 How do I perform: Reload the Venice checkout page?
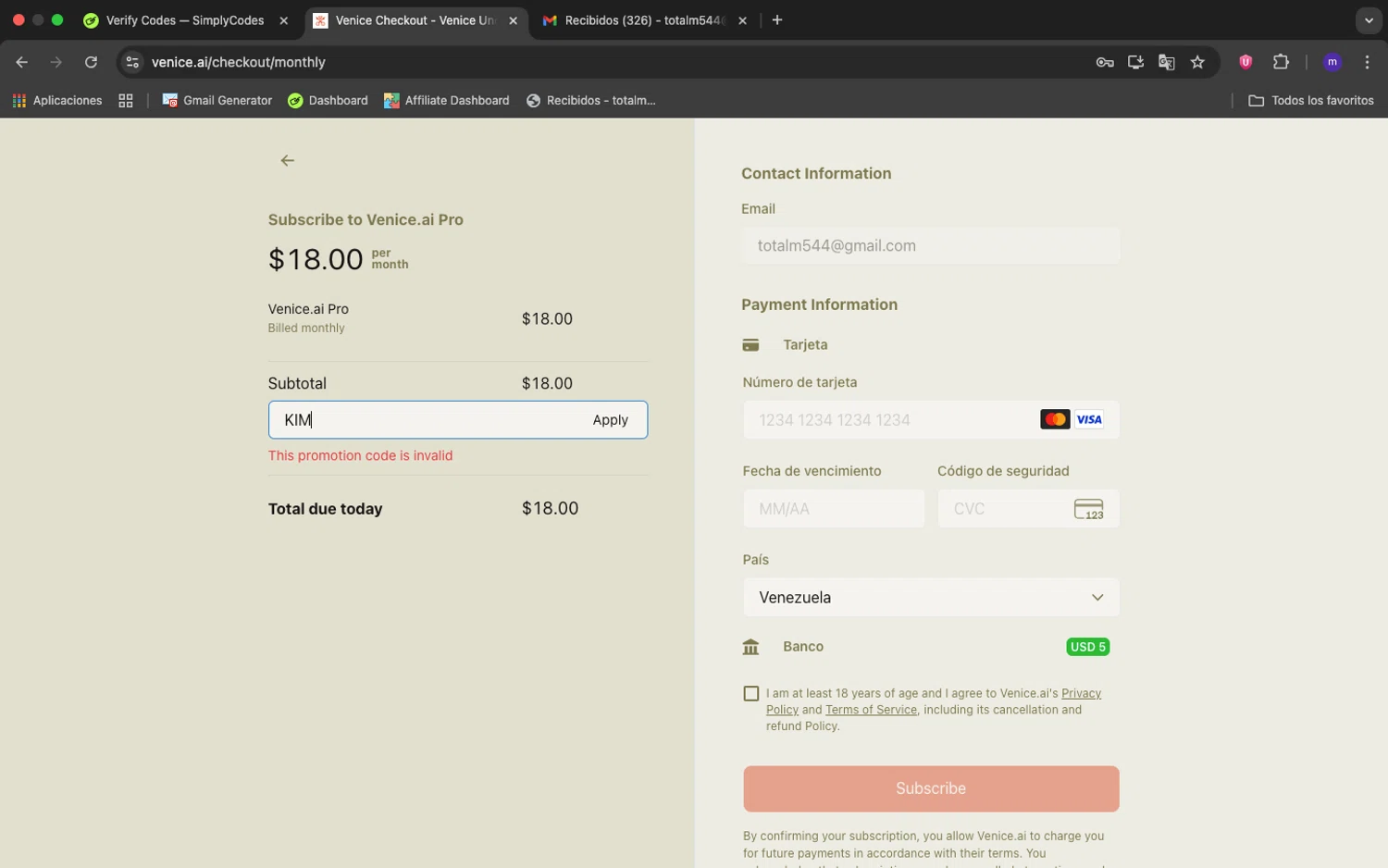coord(91,62)
